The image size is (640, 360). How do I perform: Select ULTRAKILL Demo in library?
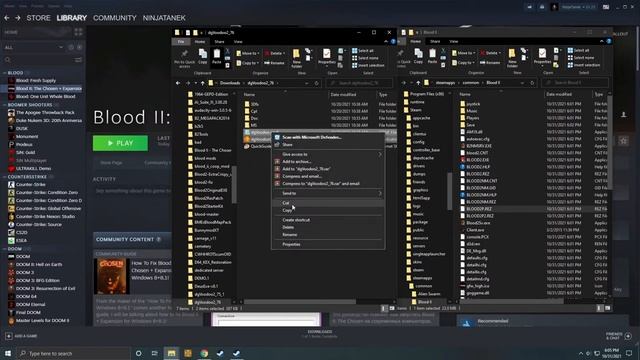[33, 169]
